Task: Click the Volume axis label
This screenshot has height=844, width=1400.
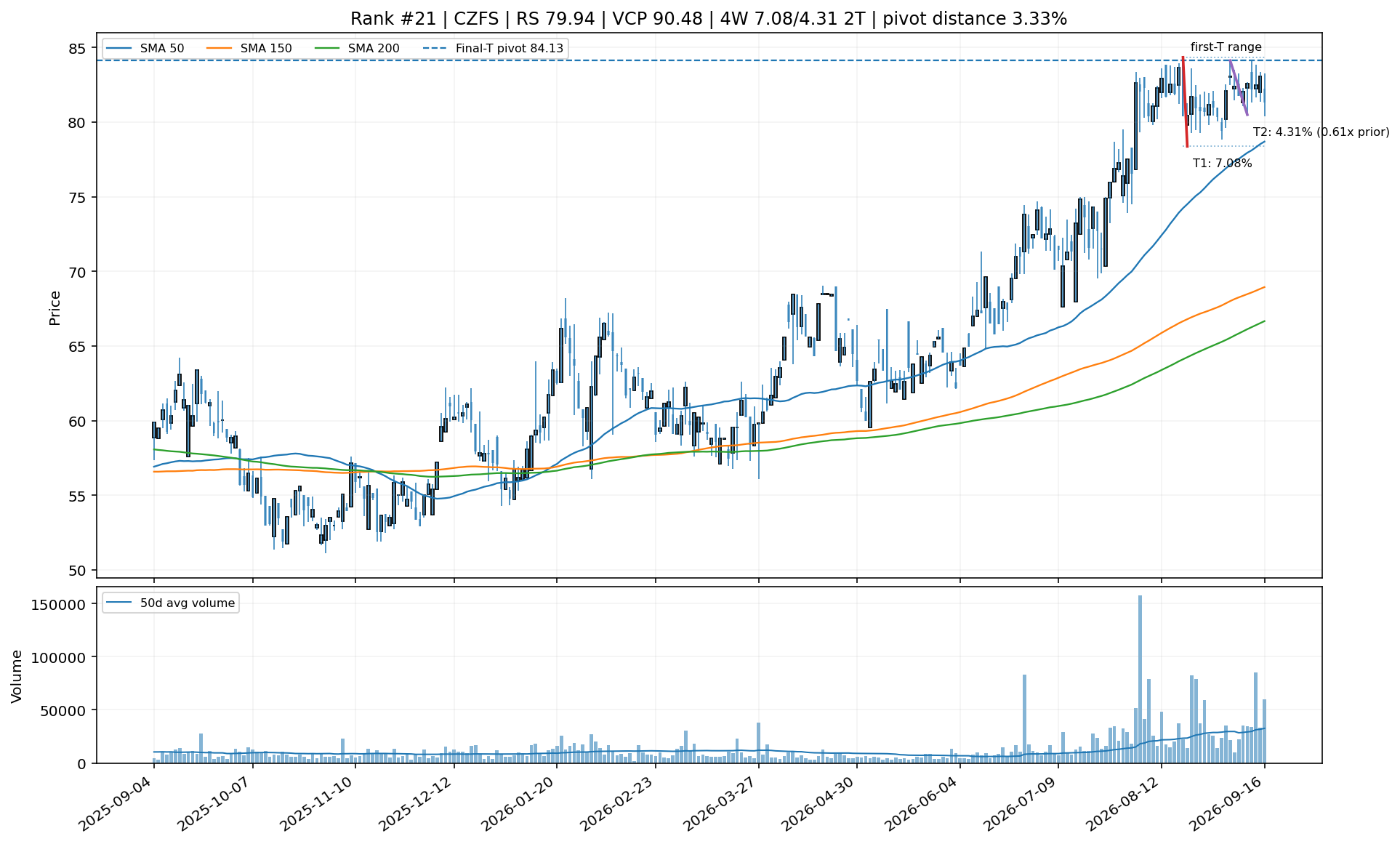Action: pos(17,676)
